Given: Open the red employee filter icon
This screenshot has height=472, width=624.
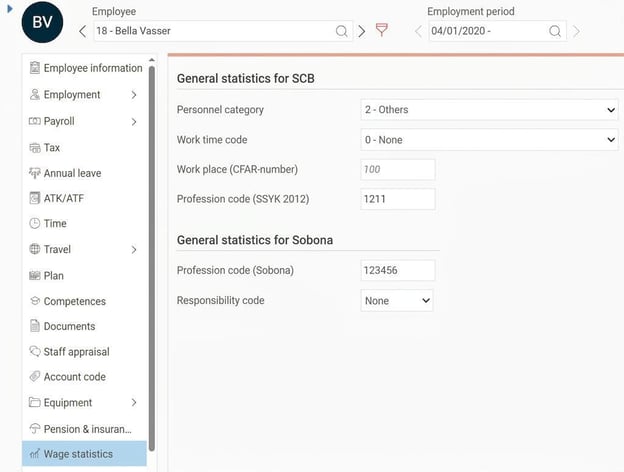Looking at the screenshot, I should coord(382,30).
